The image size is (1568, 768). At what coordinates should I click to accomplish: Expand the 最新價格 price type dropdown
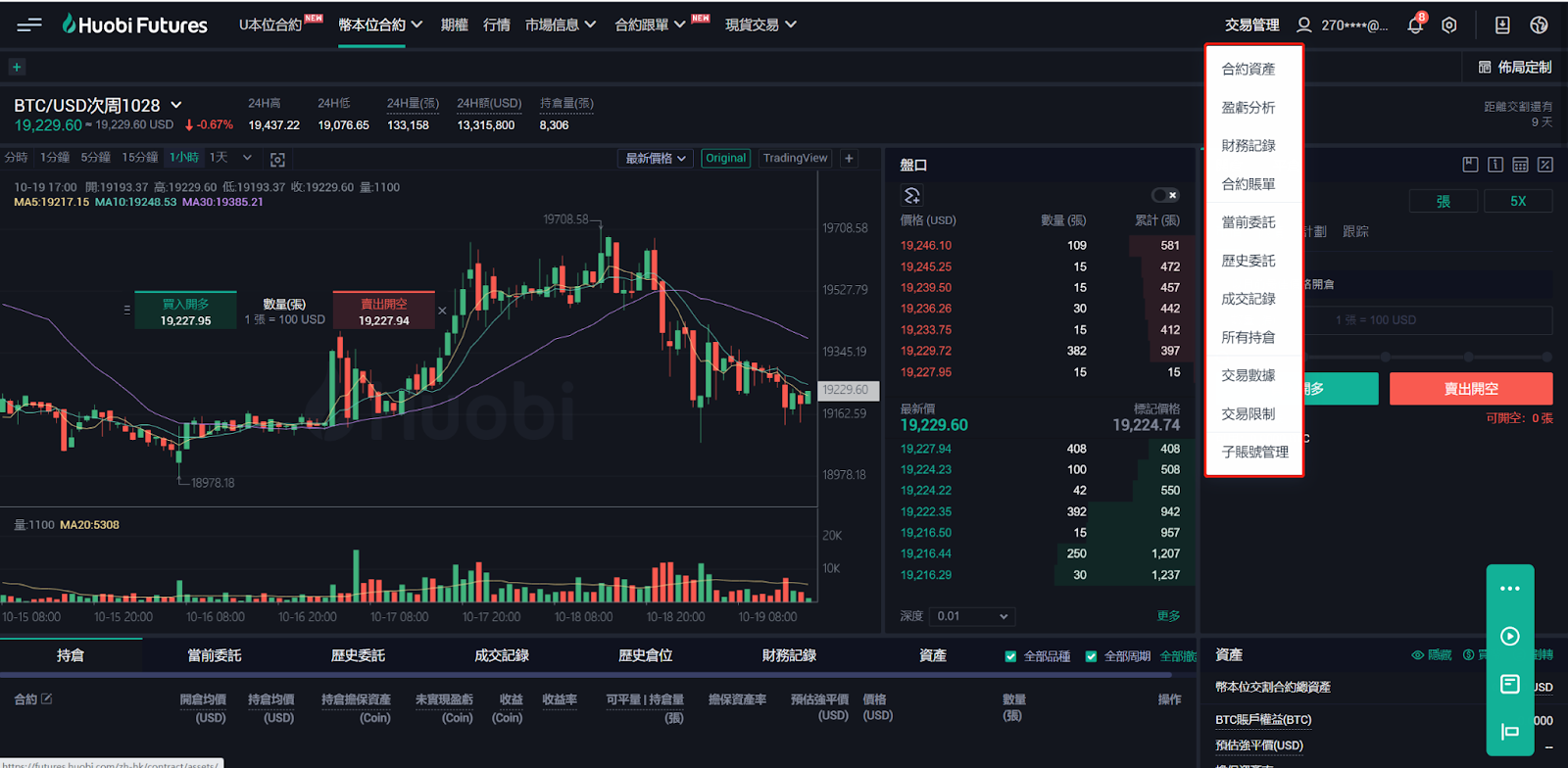(656, 159)
